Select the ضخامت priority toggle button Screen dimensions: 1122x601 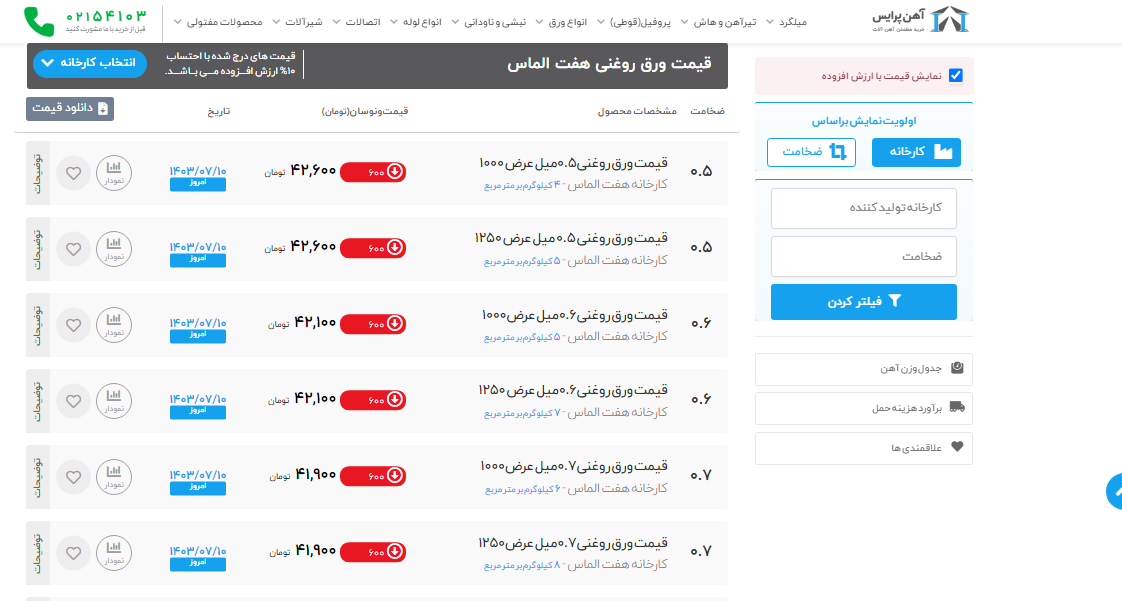(811, 152)
